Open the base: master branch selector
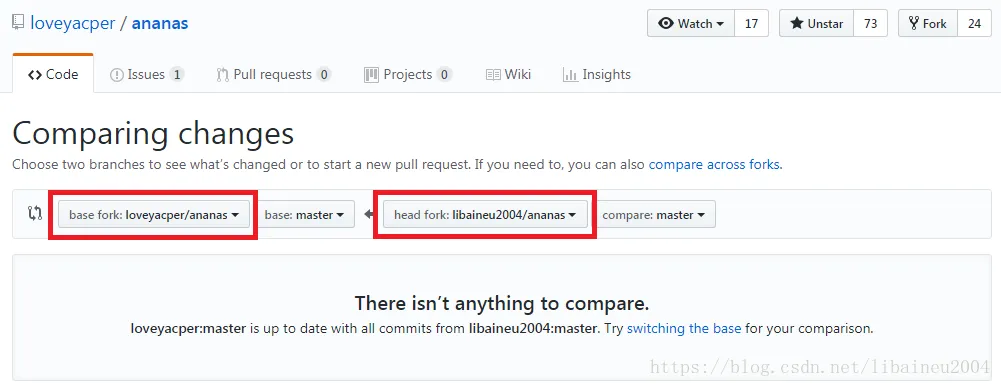 pyautogui.click(x=305, y=215)
